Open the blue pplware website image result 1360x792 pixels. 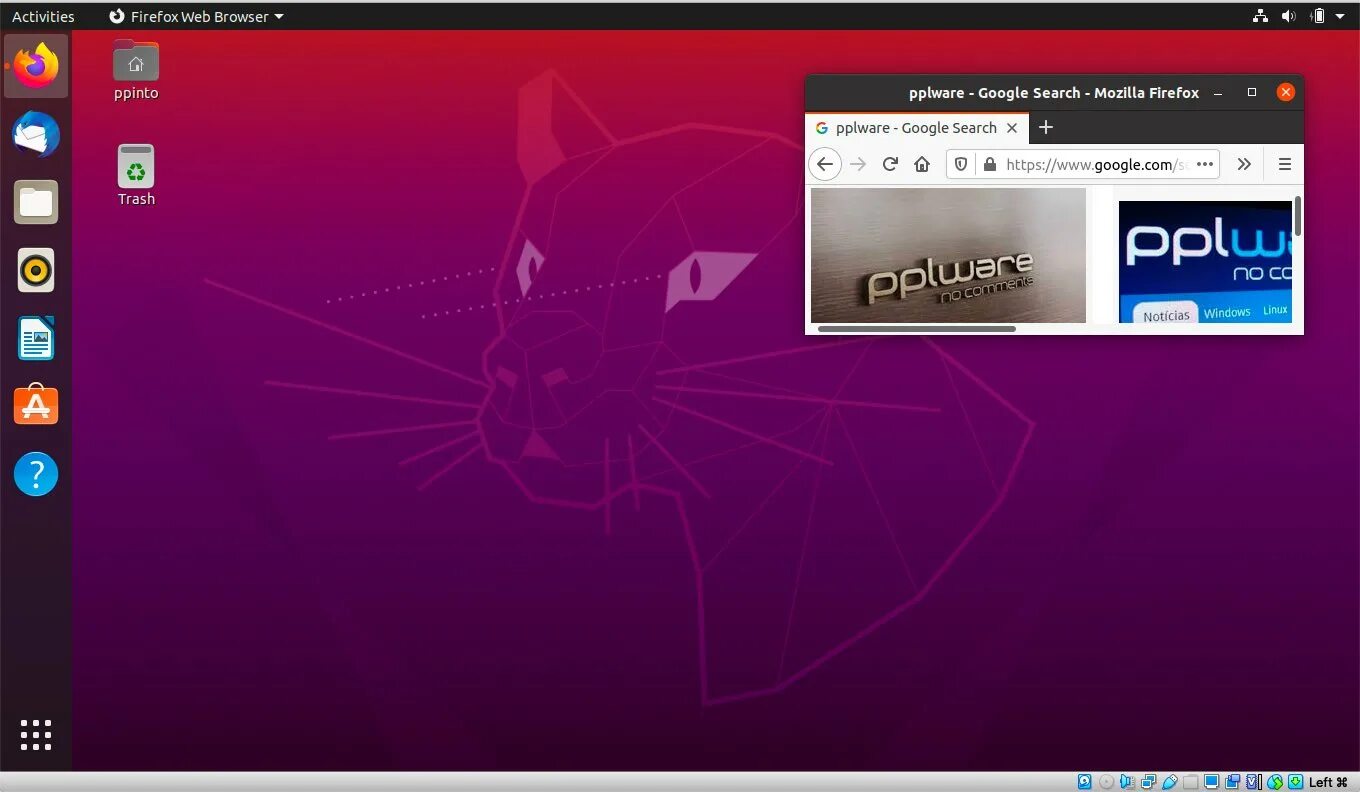click(x=1205, y=262)
